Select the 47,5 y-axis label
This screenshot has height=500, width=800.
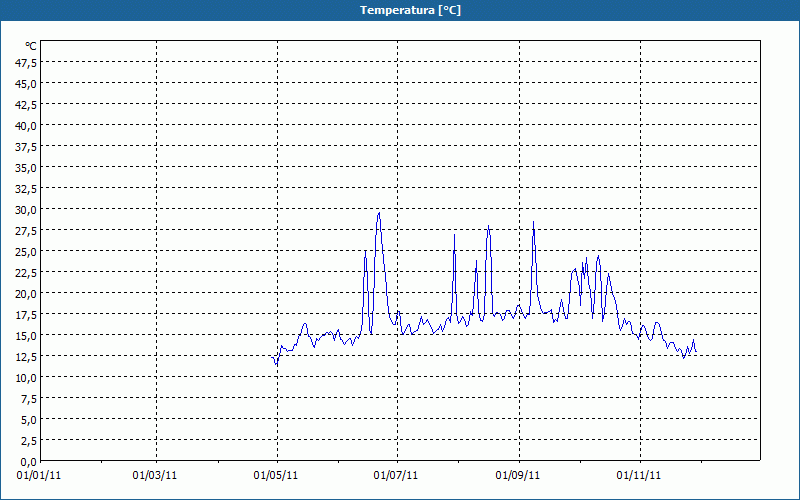(x=26, y=63)
